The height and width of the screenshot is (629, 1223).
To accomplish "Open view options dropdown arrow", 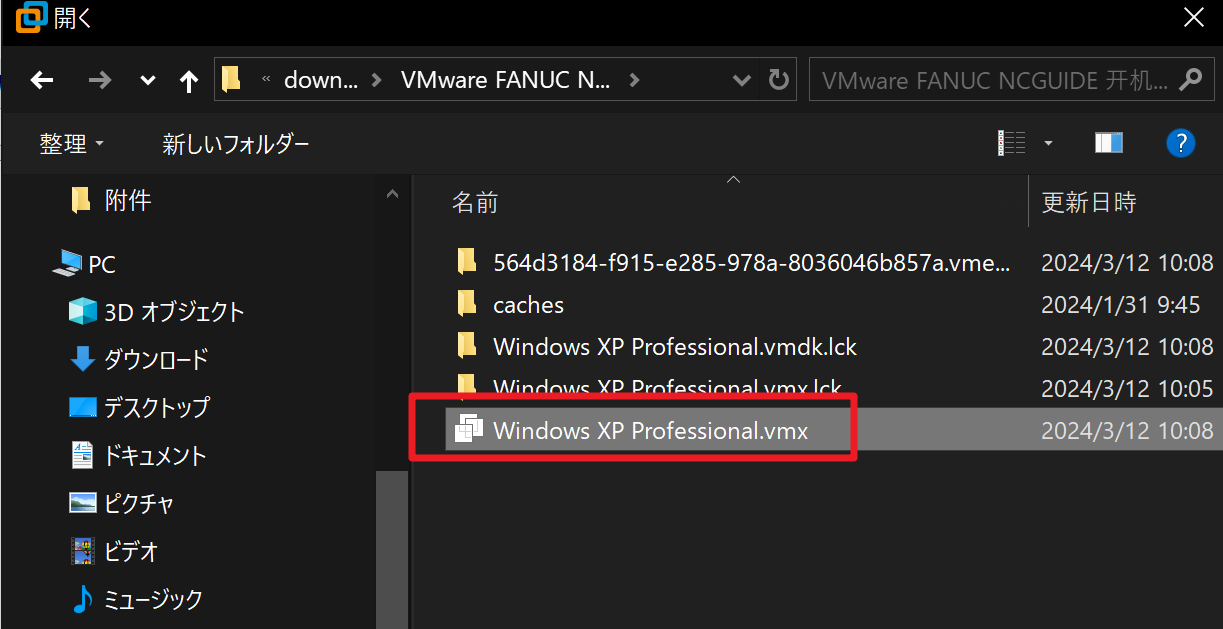I will pos(1048,143).
